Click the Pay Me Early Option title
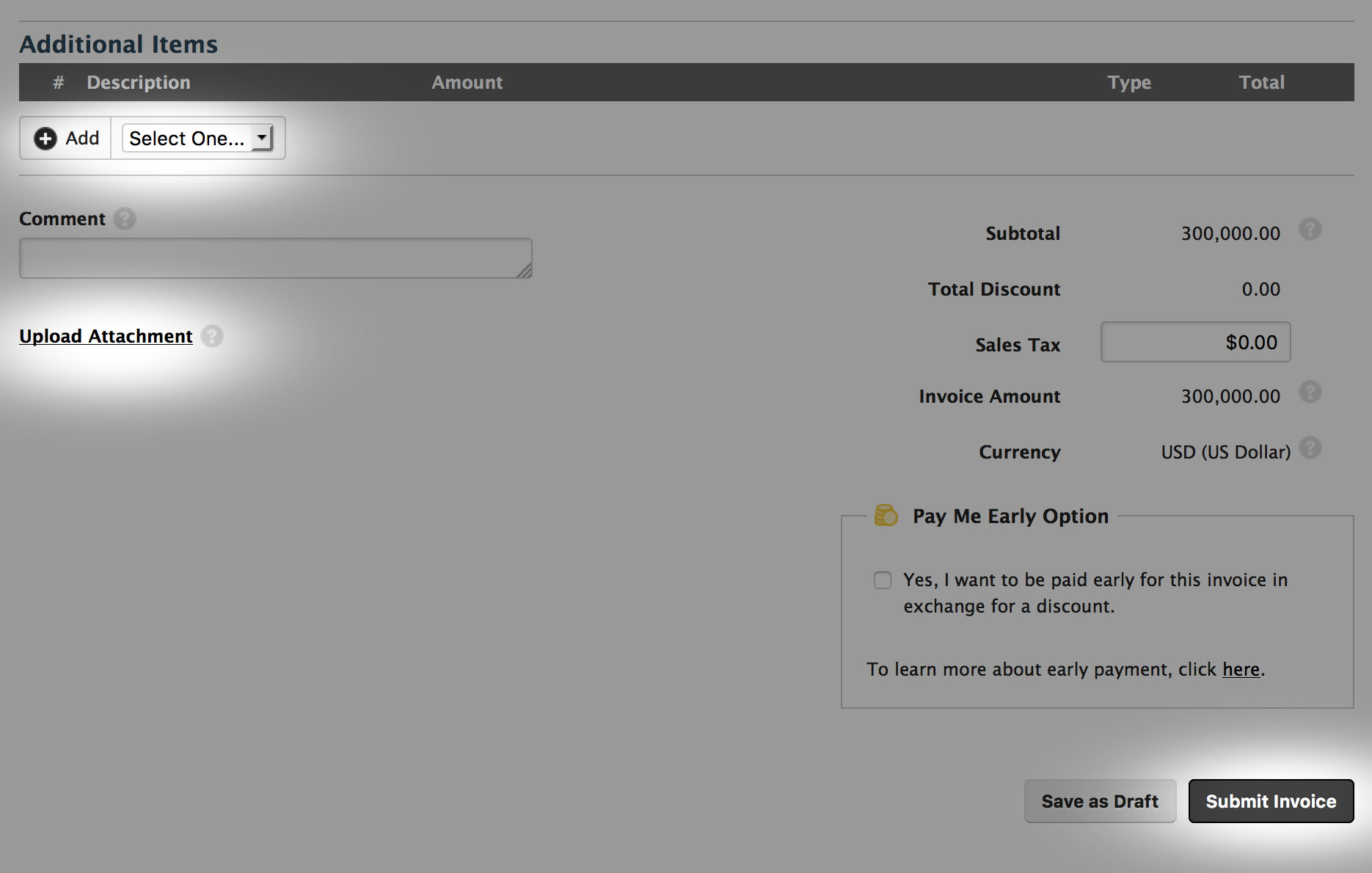 coord(1010,516)
